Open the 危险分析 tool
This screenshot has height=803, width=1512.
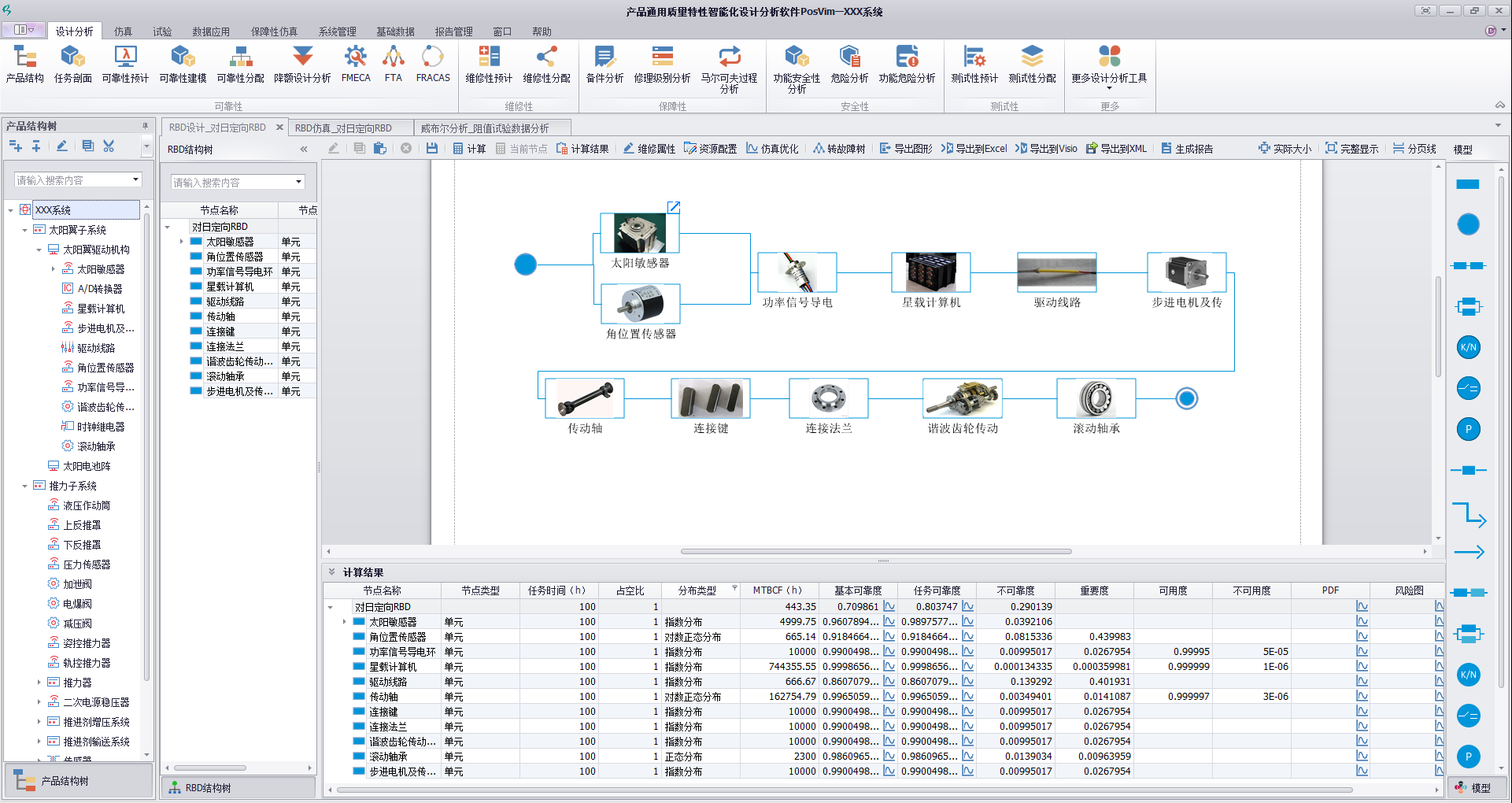[849, 64]
